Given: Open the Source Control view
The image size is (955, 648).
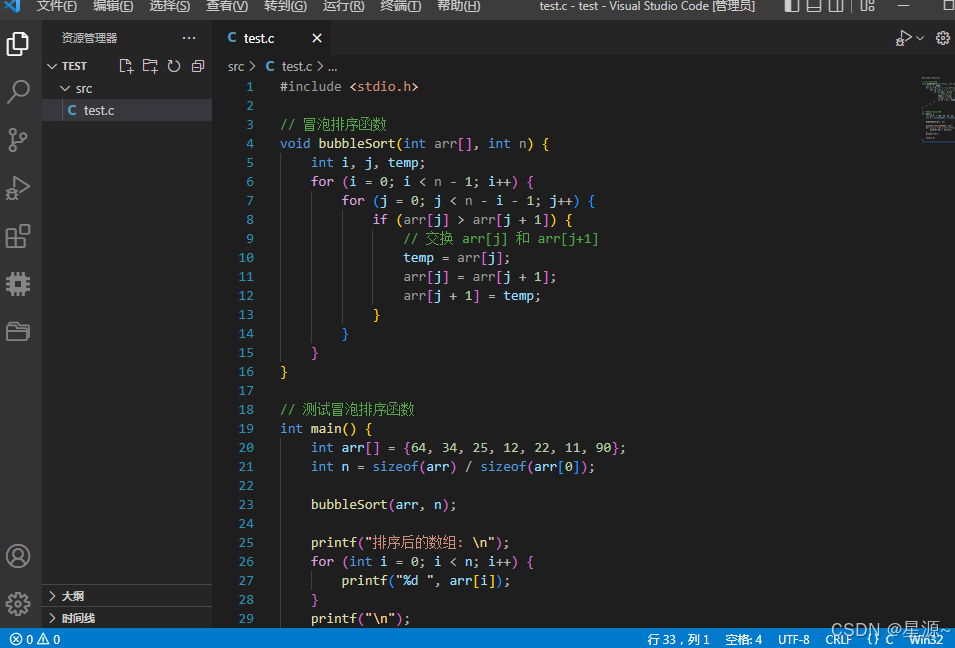Looking at the screenshot, I should click(18, 139).
